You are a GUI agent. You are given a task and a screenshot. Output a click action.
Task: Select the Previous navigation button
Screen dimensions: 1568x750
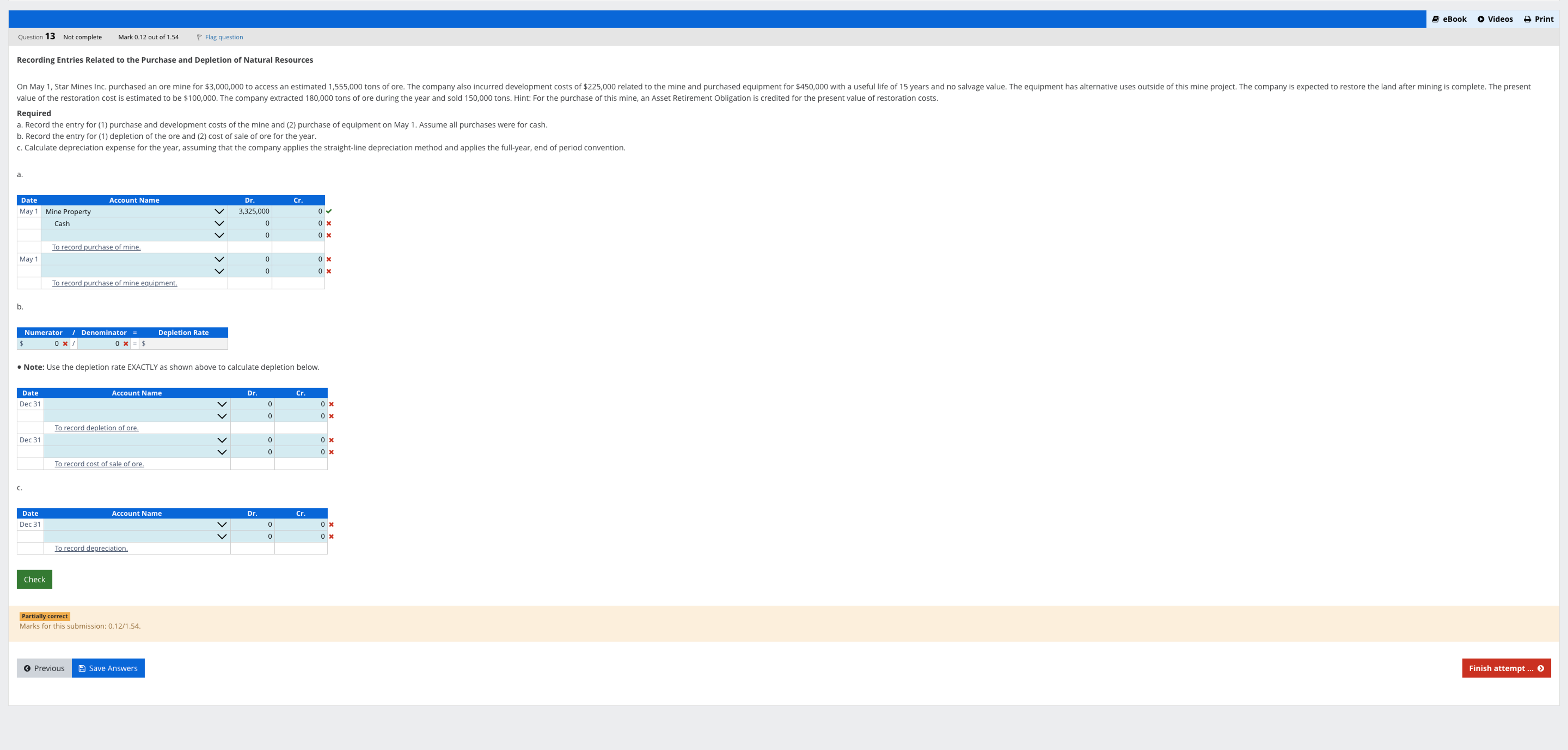pos(44,668)
